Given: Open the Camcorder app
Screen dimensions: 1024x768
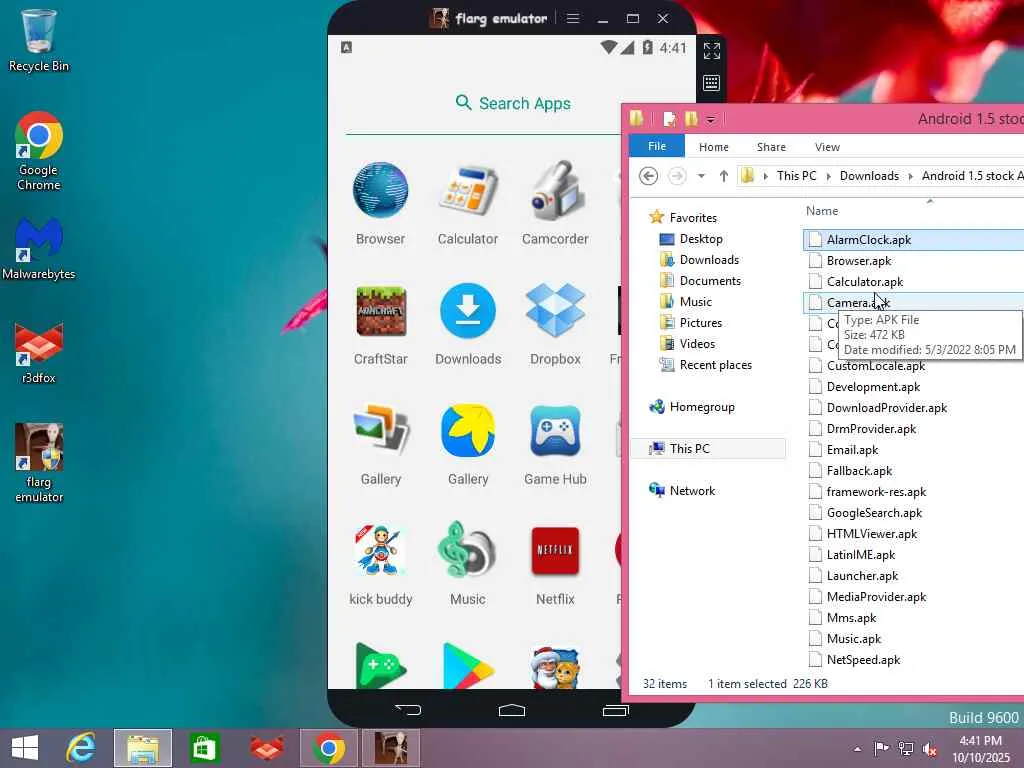Looking at the screenshot, I should coord(554,191).
